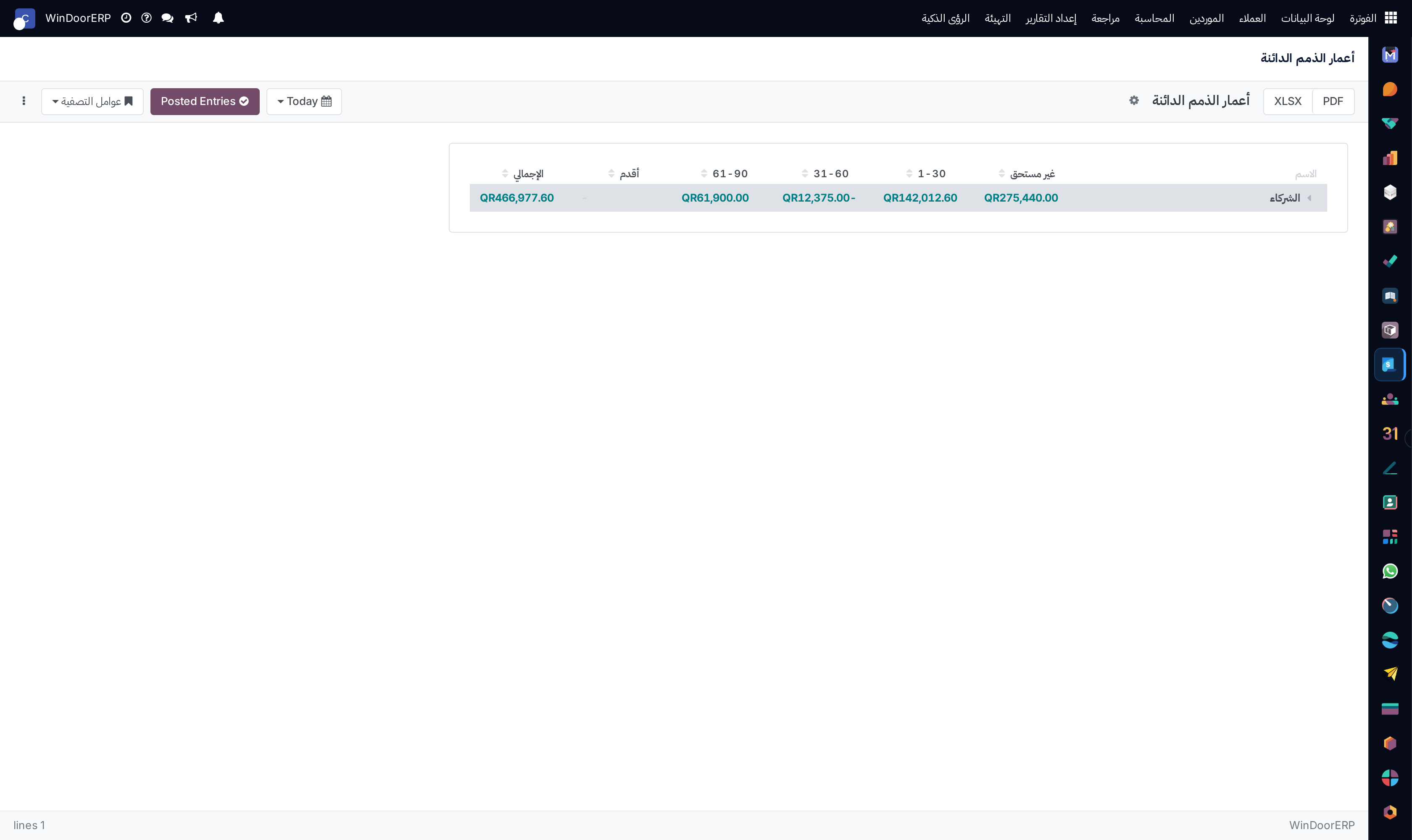
Task: Open the Inventory box app icon
Action: (1390, 330)
